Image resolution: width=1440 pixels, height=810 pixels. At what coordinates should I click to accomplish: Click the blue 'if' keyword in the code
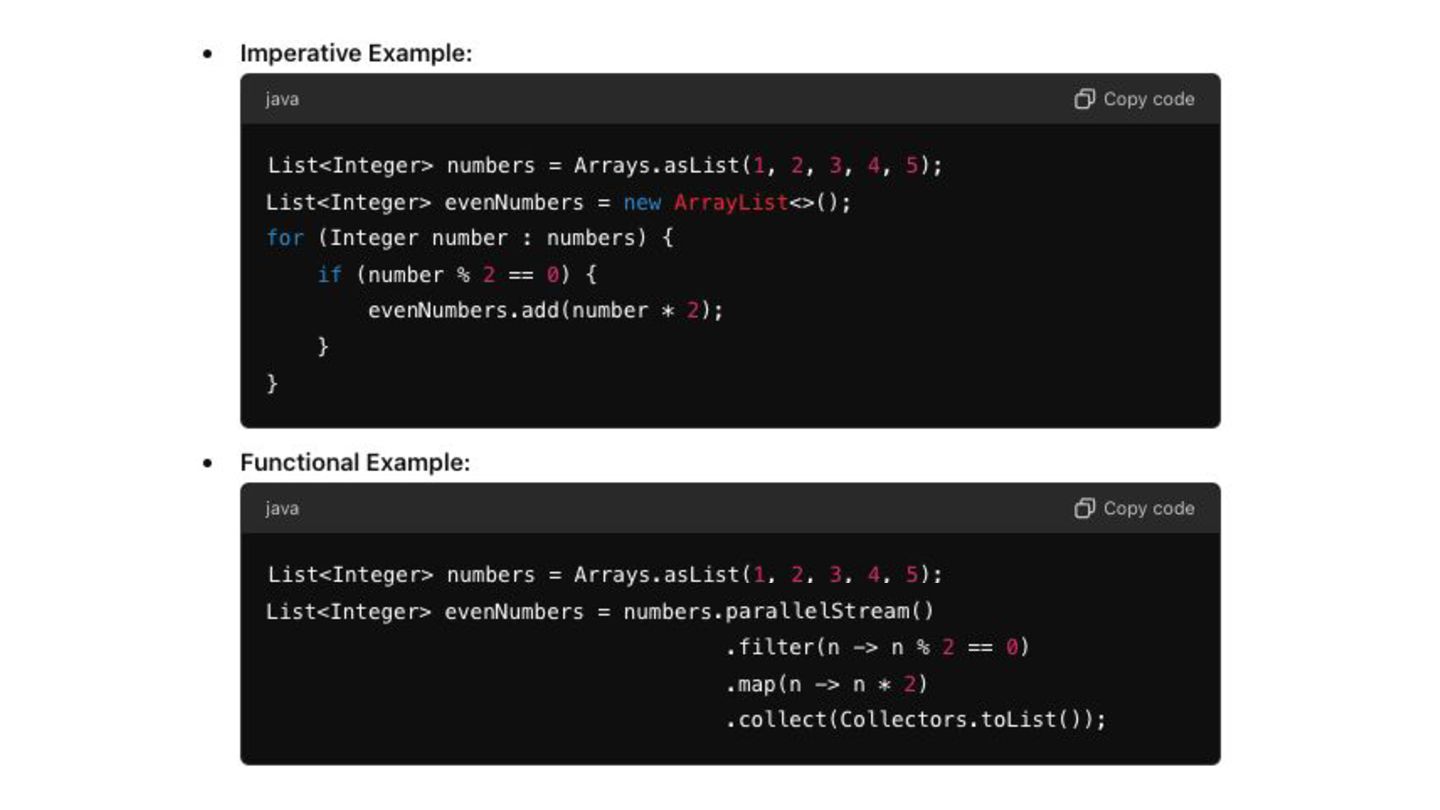click(x=329, y=274)
